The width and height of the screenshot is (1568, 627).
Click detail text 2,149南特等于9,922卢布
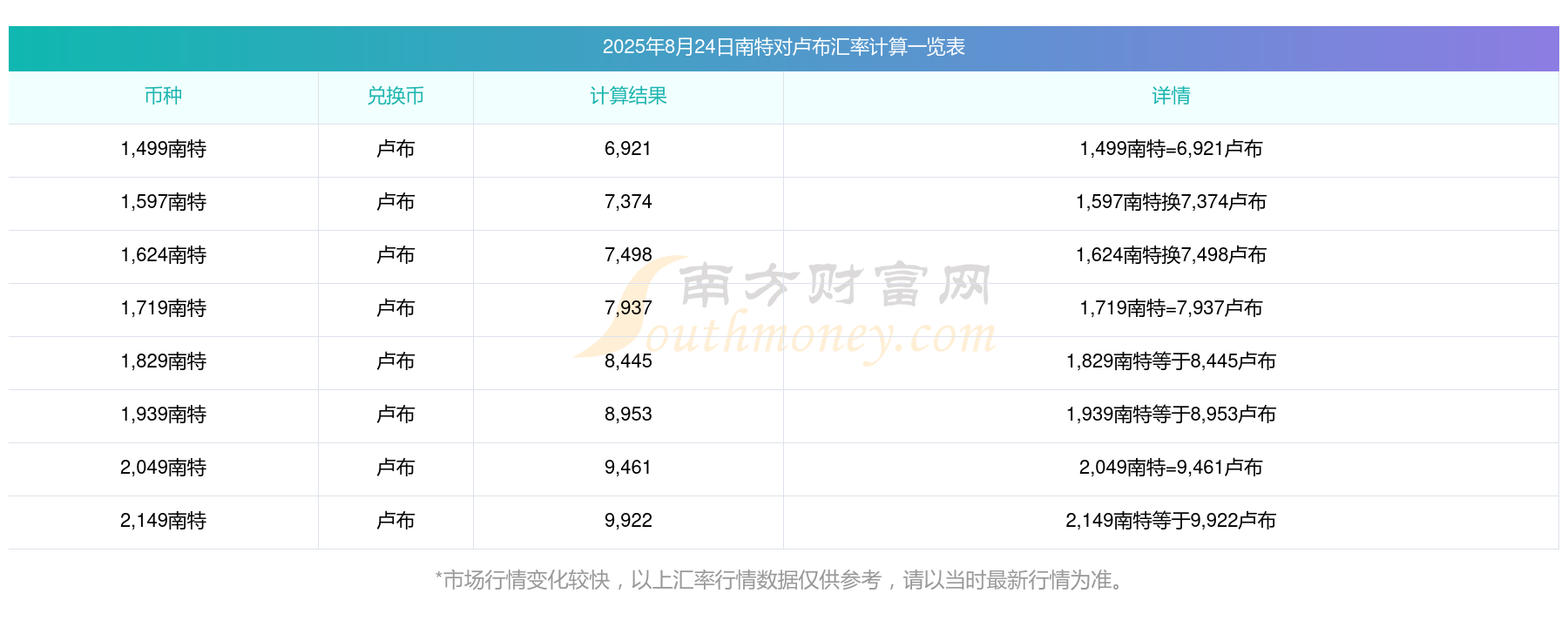(1171, 521)
